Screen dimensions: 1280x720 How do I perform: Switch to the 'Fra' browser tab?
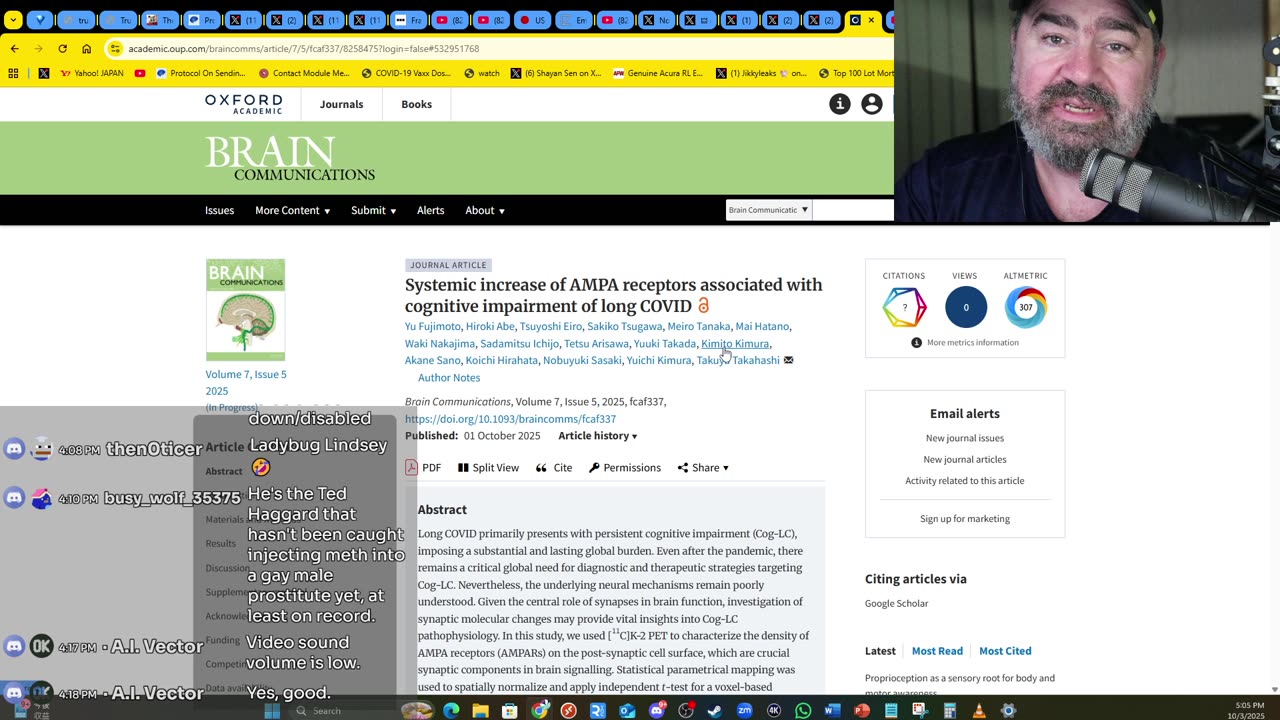408,20
